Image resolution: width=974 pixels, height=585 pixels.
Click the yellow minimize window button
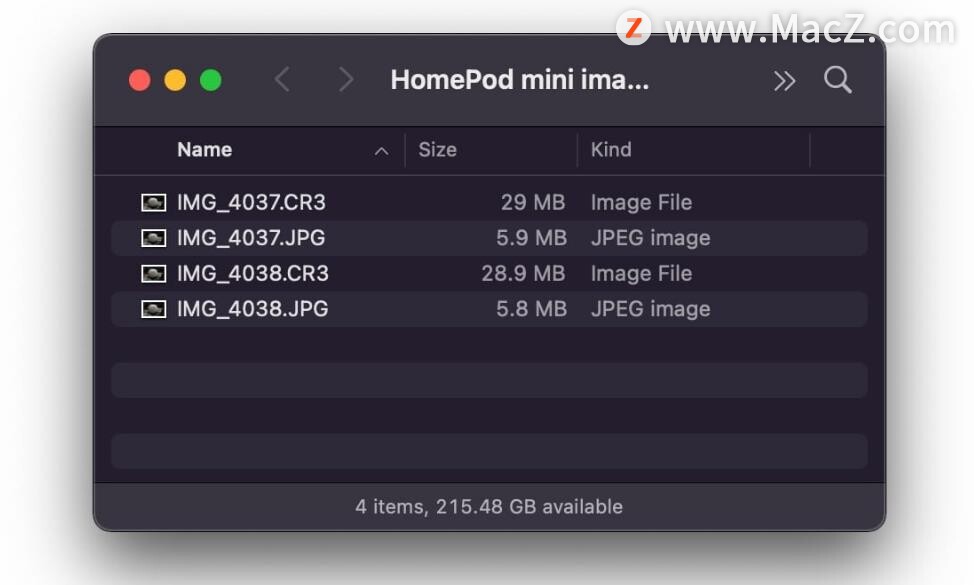(x=175, y=80)
